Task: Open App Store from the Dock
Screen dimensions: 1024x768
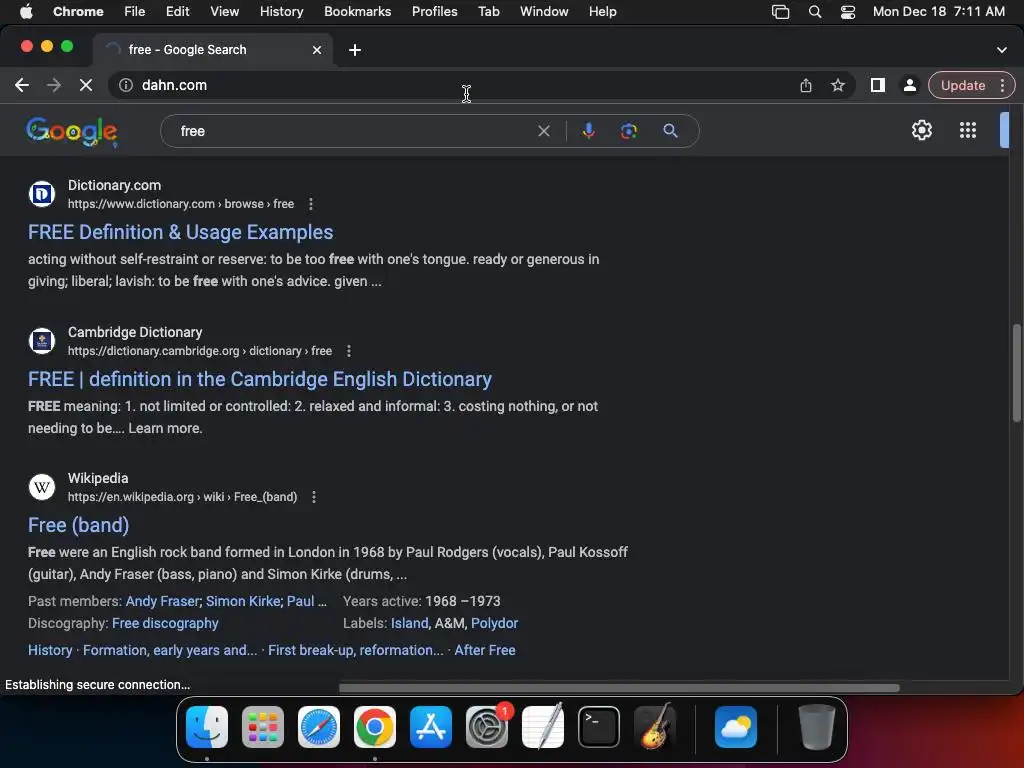Action: coord(431,727)
